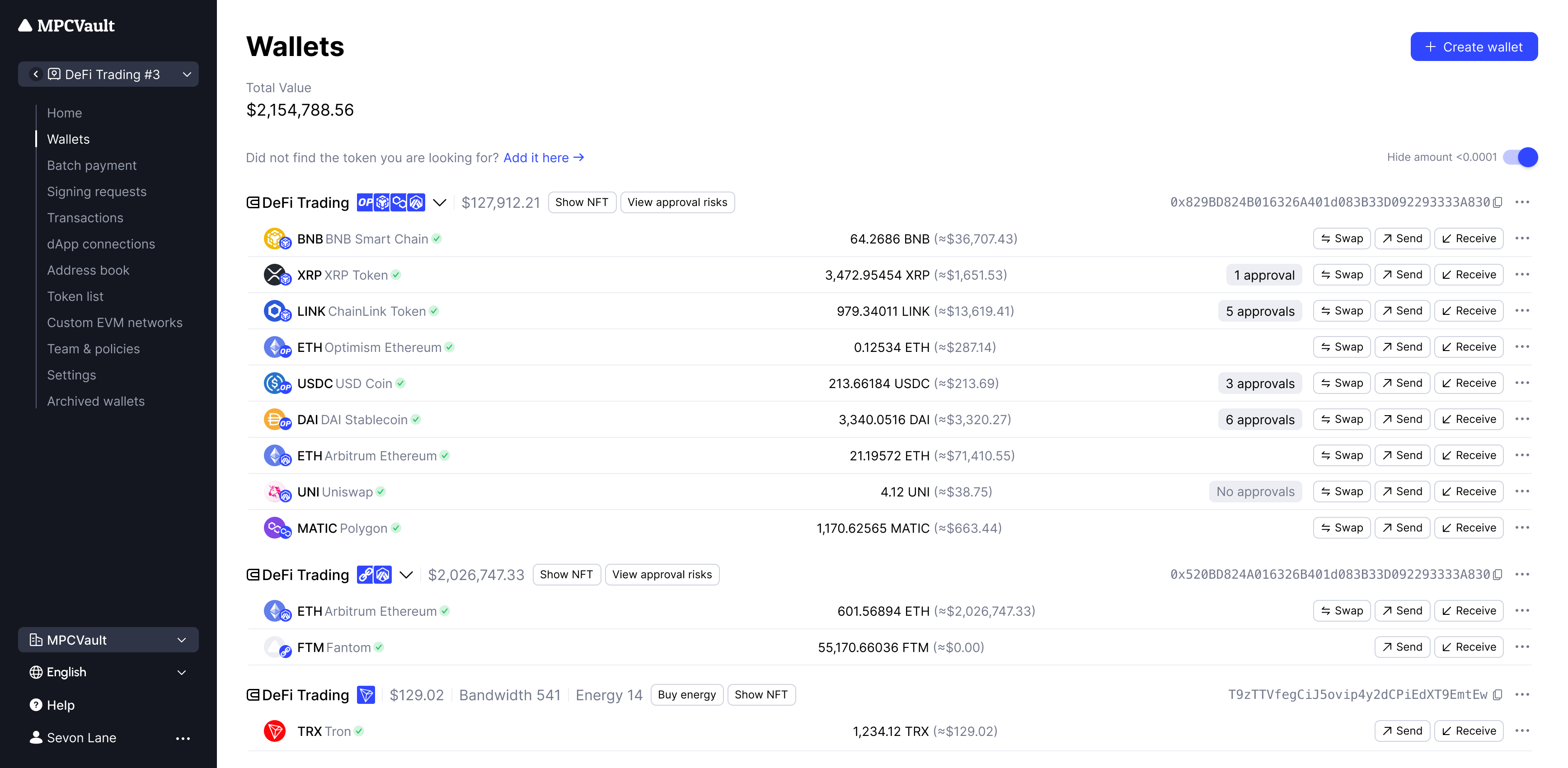Copy the Tron wallet address

point(1498,695)
